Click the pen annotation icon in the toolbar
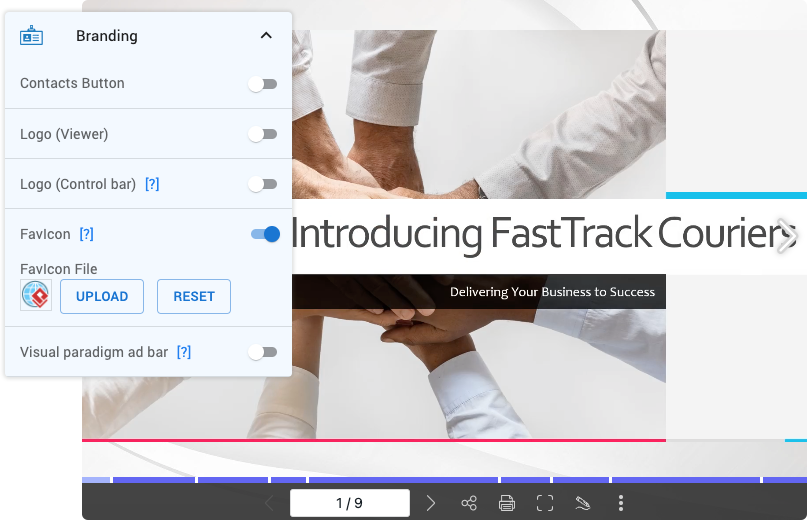Image resolution: width=807 pixels, height=520 pixels. tap(583, 503)
